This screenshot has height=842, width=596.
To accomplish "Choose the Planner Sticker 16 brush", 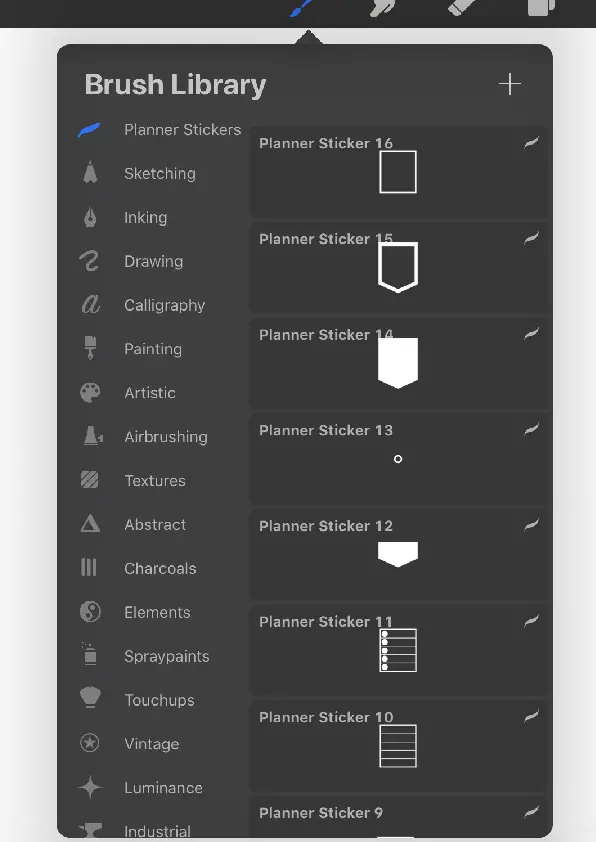I will (x=398, y=172).
